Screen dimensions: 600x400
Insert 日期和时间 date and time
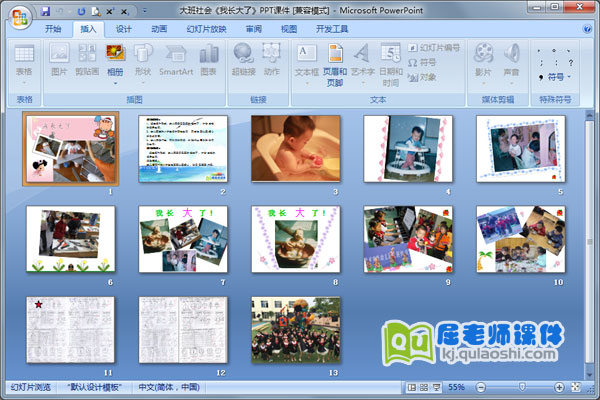coord(391,65)
